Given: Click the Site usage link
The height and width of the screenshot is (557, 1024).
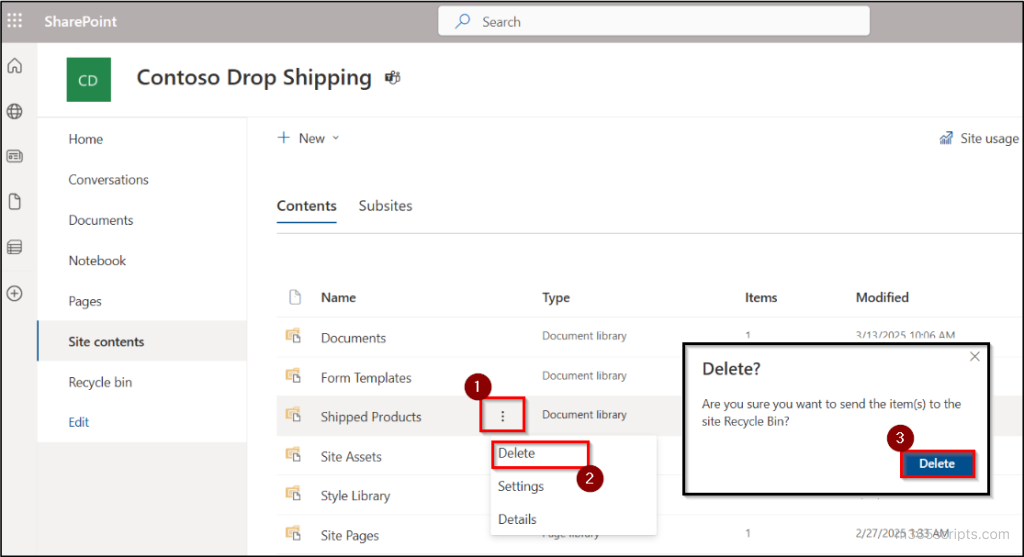Looking at the screenshot, I should [989, 138].
